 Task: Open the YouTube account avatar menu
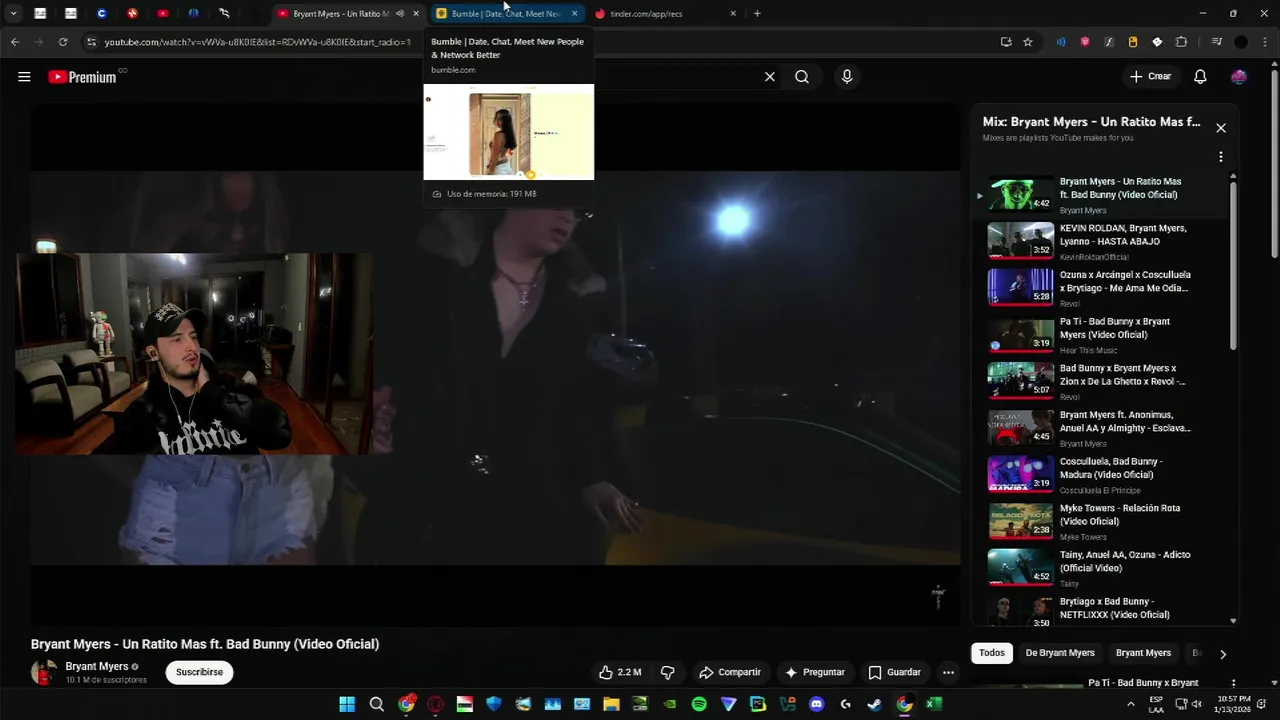tap(1239, 77)
